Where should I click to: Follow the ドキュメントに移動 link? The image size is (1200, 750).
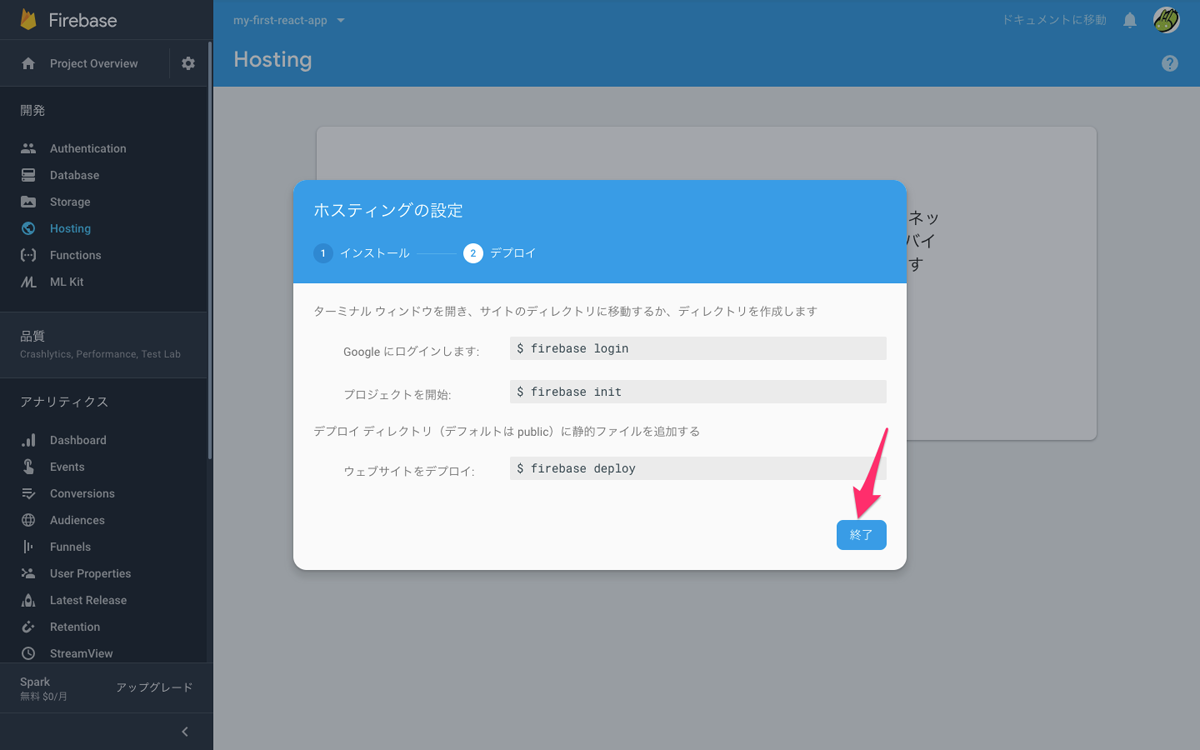point(1054,20)
